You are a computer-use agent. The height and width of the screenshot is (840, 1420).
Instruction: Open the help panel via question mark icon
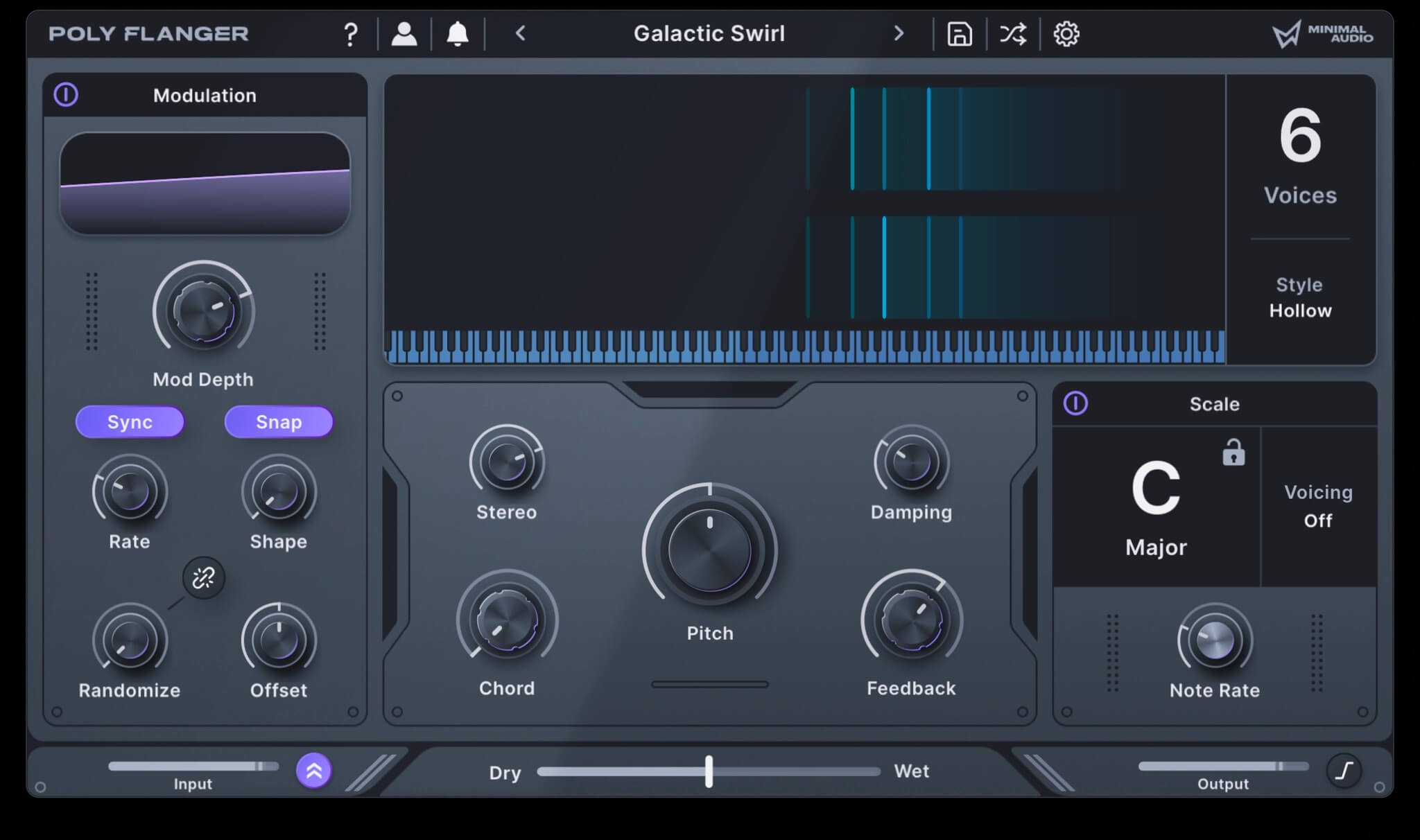pyautogui.click(x=351, y=33)
